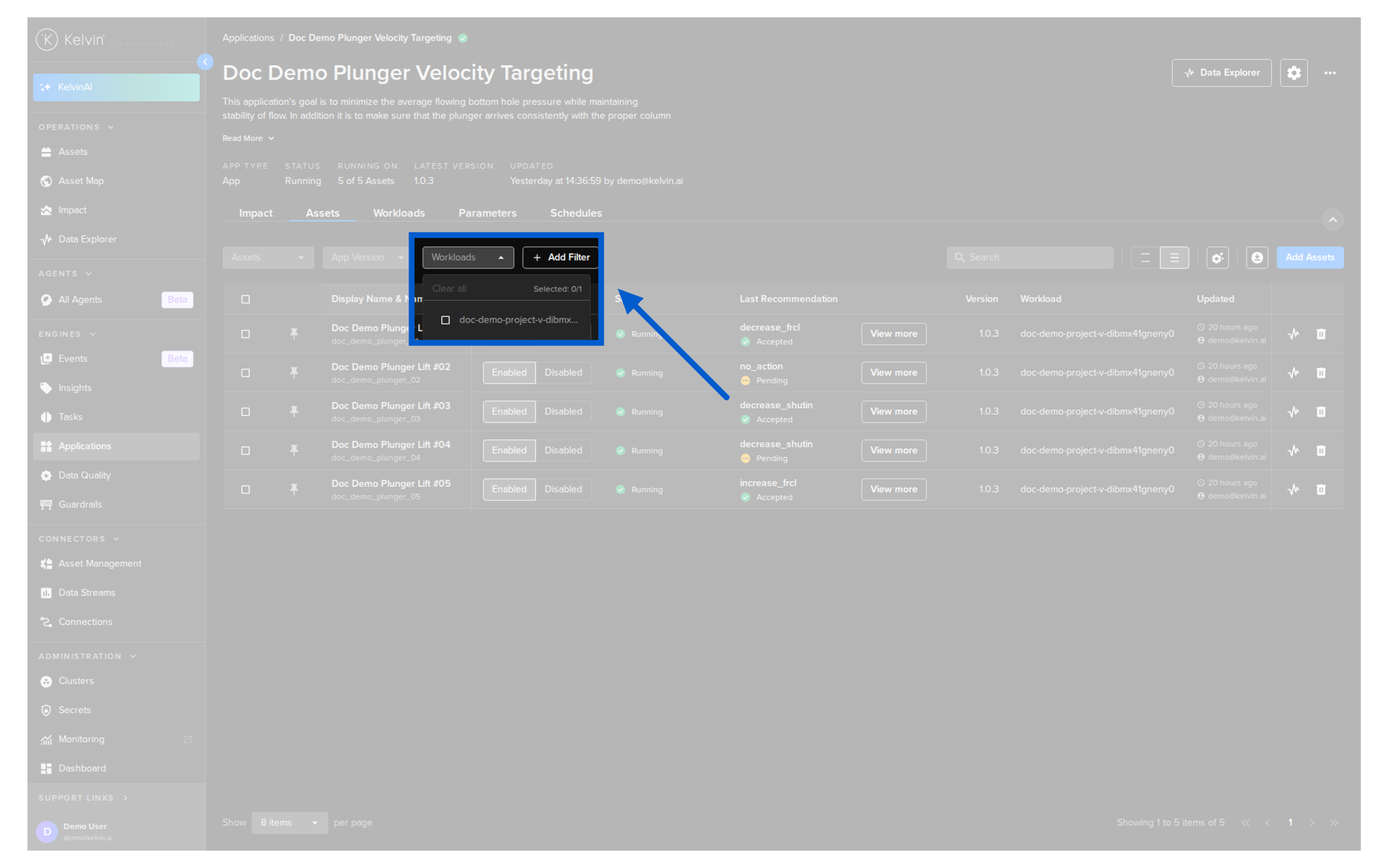Open Applications in the sidebar

point(116,446)
